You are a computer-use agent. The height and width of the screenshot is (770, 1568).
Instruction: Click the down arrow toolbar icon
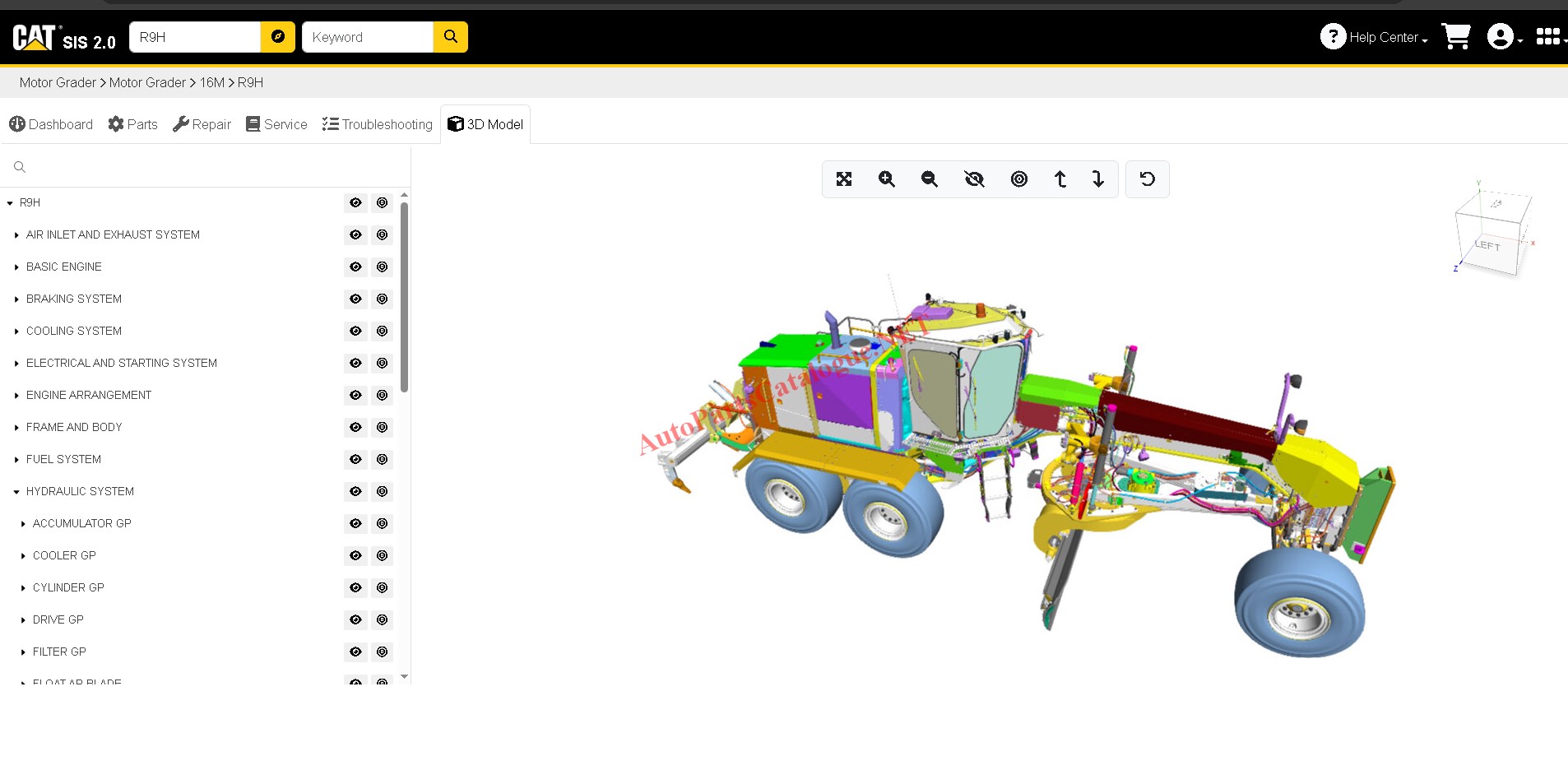(x=1098, y=179)
